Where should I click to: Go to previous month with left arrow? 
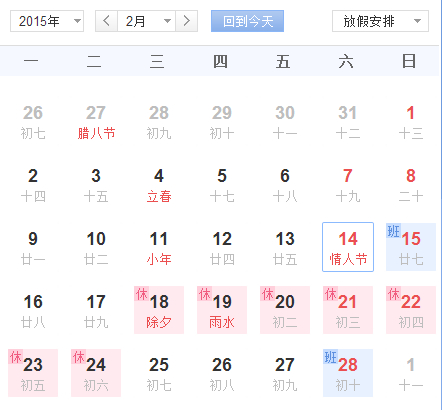tap(106, 21)
